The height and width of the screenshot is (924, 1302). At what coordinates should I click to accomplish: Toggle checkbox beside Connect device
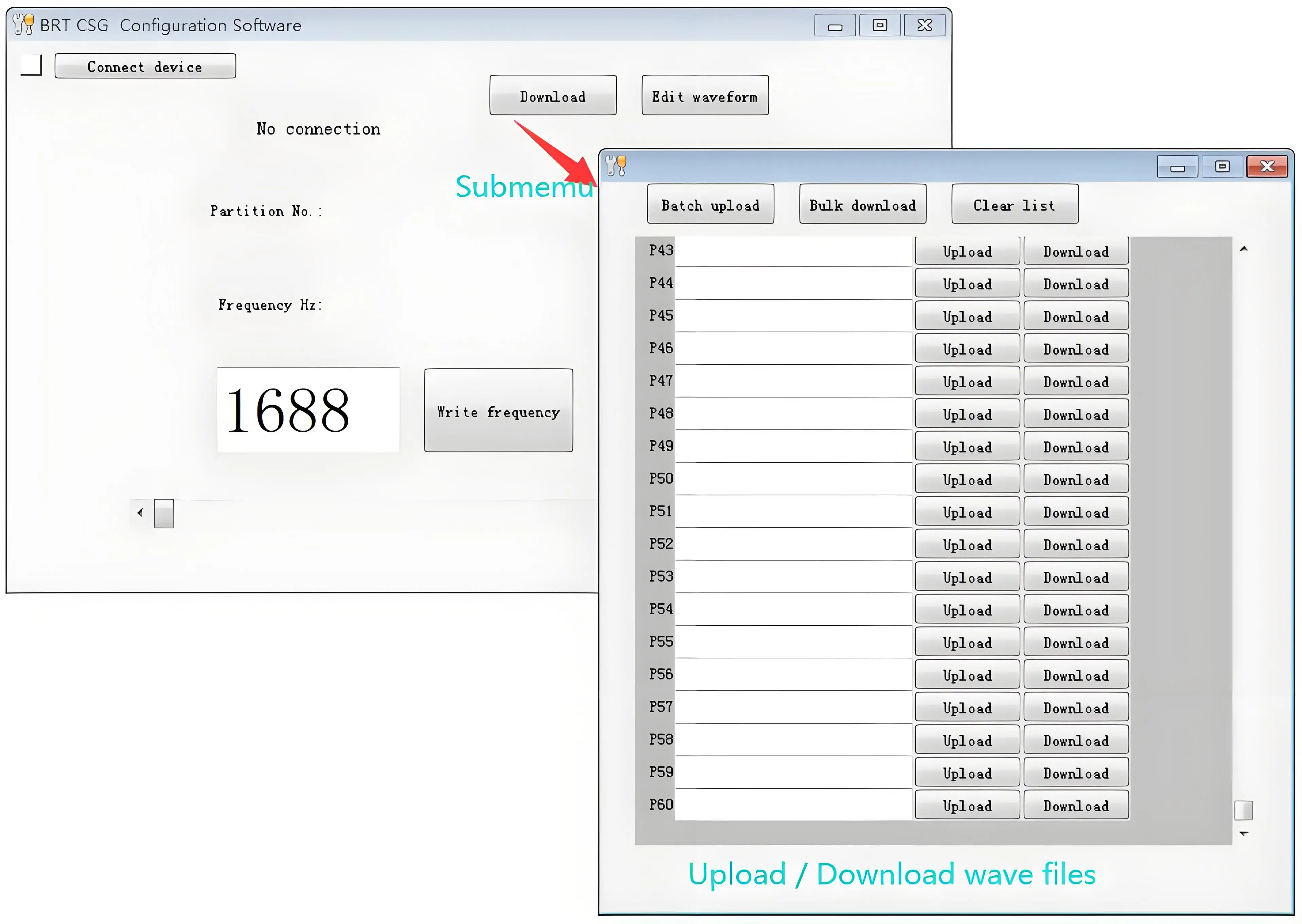pyautogui.click(x=31, y=65)
